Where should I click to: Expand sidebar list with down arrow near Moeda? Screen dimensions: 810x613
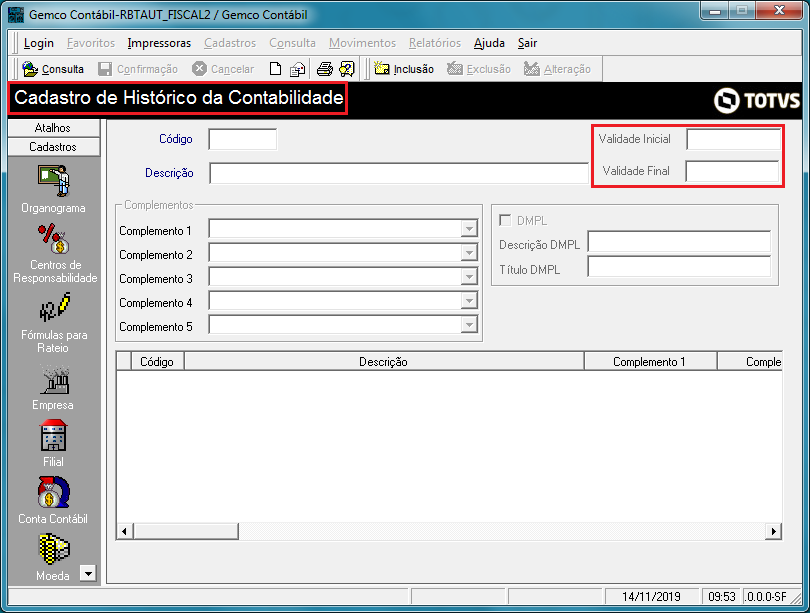(x=88, y=573)
